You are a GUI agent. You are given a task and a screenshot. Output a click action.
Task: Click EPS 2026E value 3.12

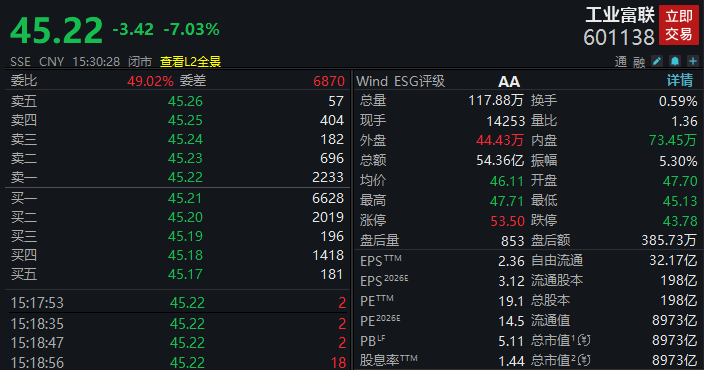[511, 281]
